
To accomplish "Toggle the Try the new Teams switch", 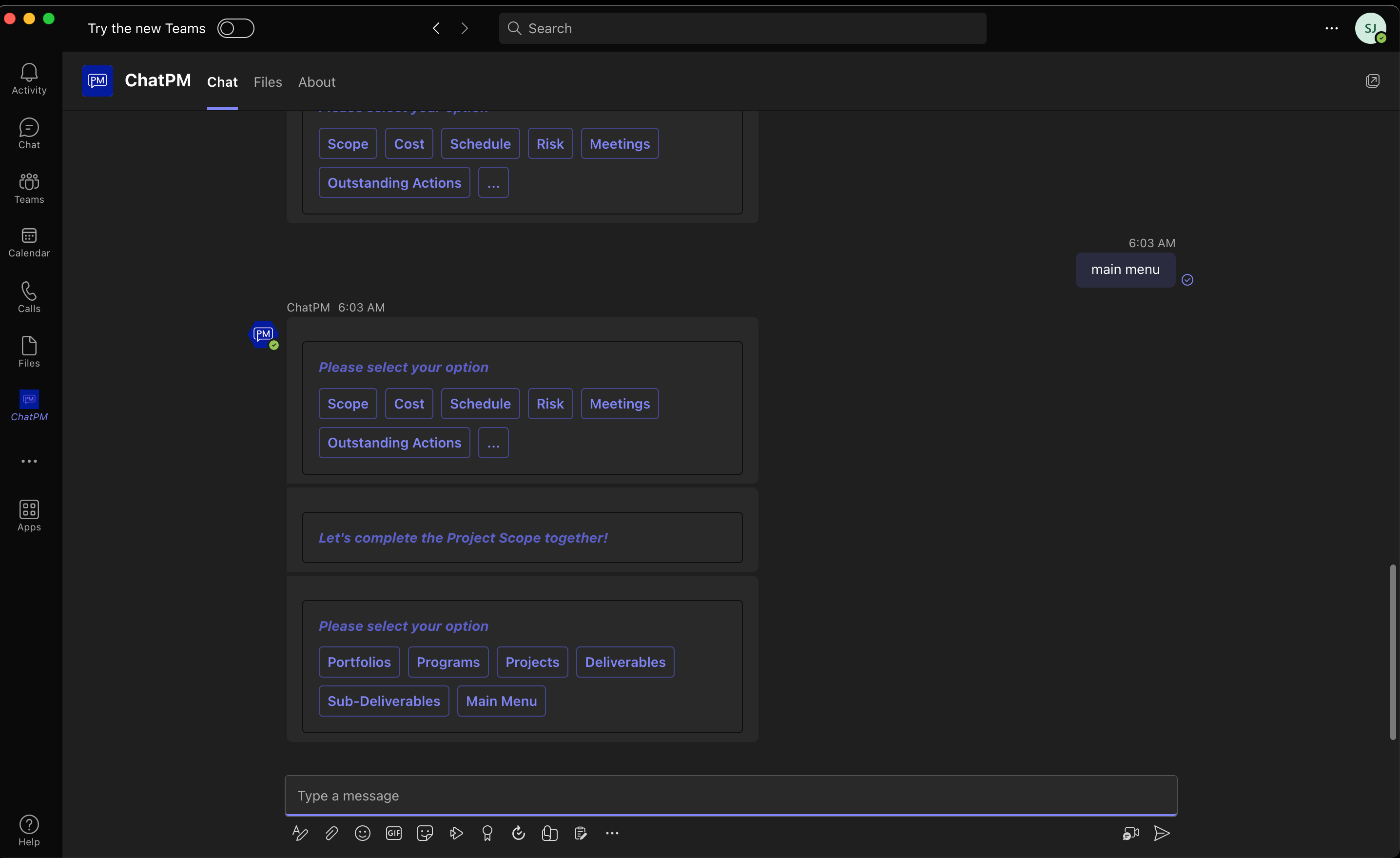I will tap(236, 28).
